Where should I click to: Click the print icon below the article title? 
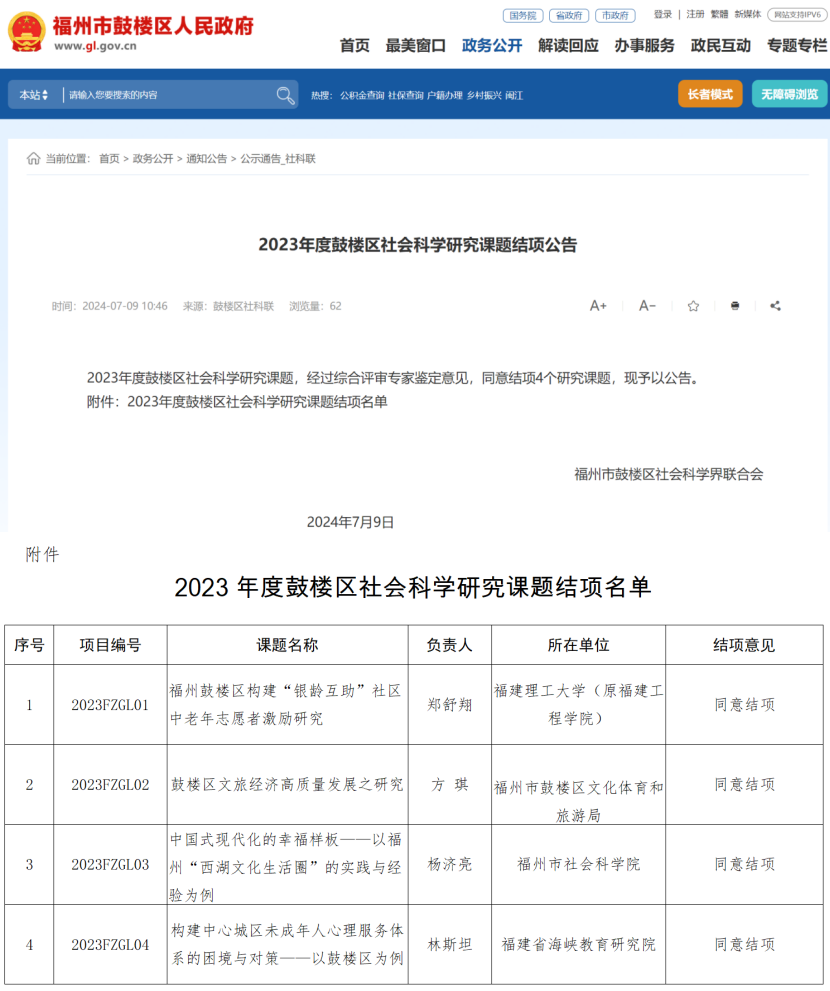[734, 306]
